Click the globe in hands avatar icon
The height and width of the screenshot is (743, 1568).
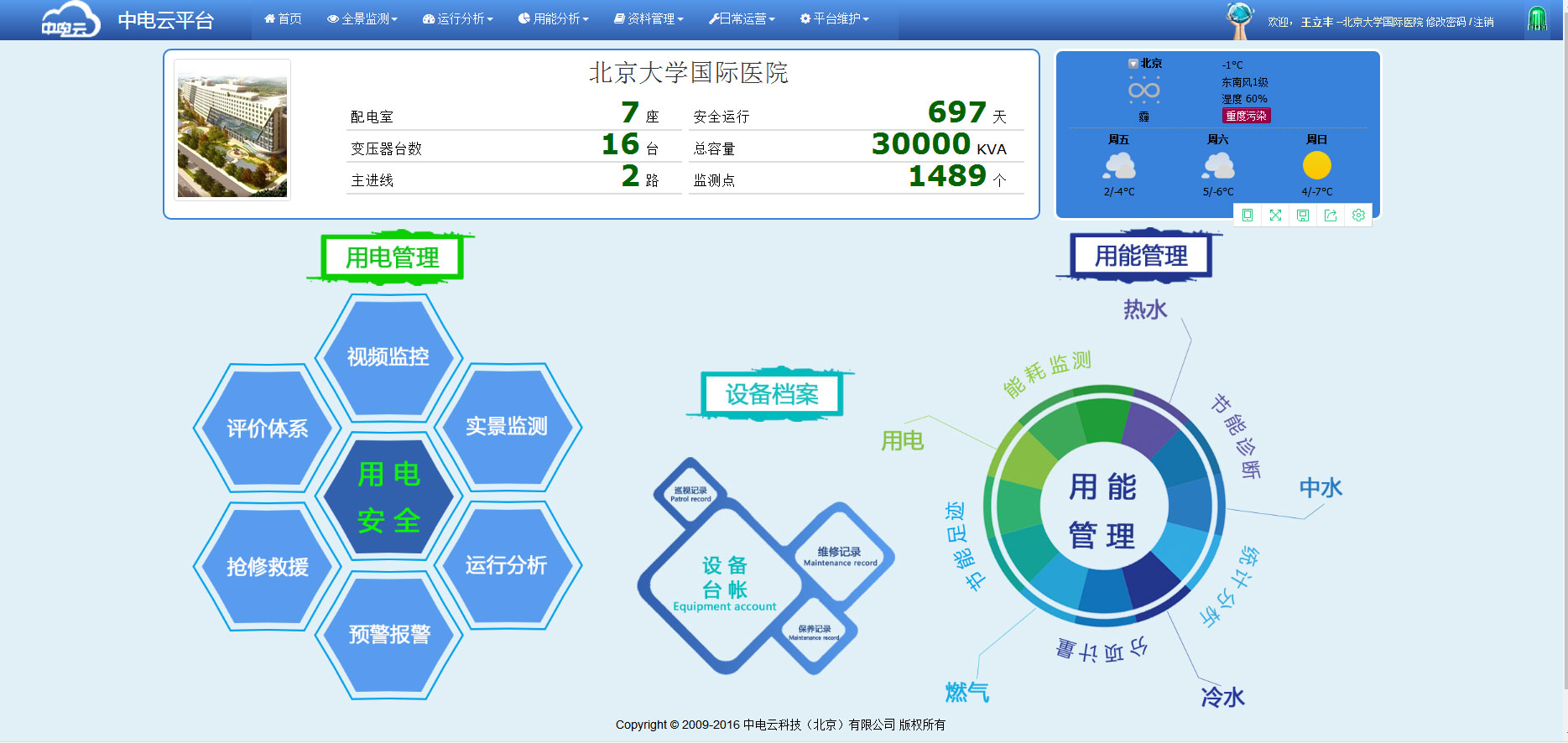coord(1239,19)
